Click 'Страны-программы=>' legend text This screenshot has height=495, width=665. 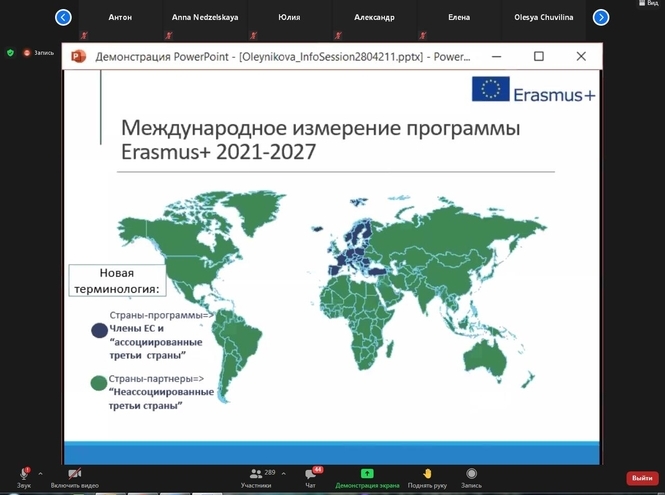tap(162, 315)
